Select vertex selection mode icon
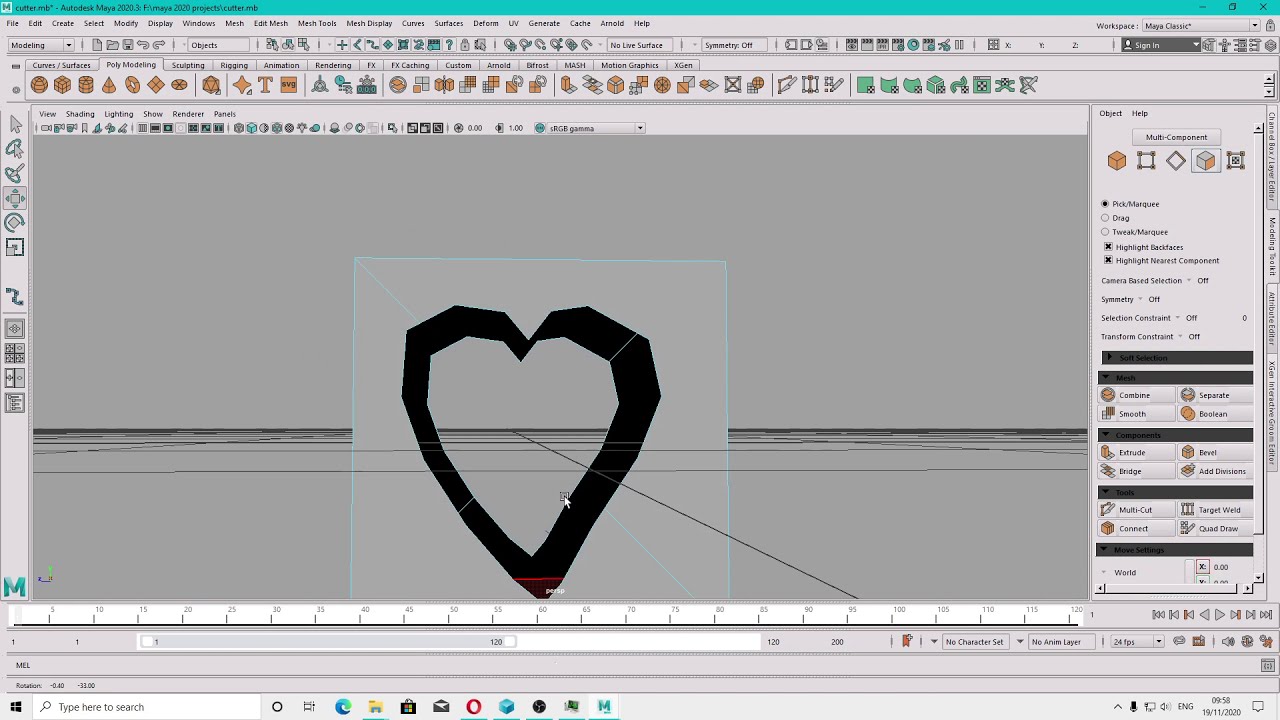 (x=1146, y=161)
